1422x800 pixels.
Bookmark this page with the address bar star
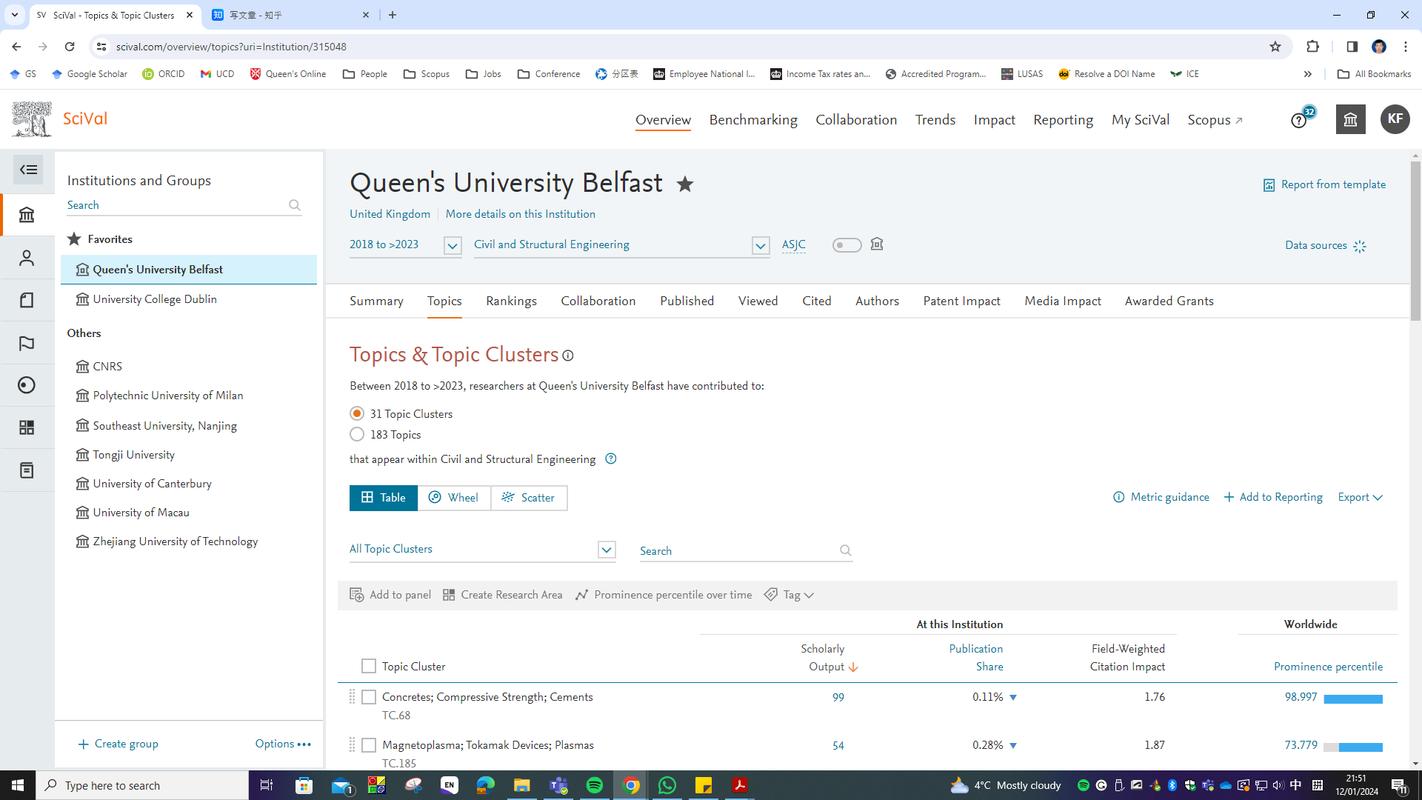point(1275,46)
